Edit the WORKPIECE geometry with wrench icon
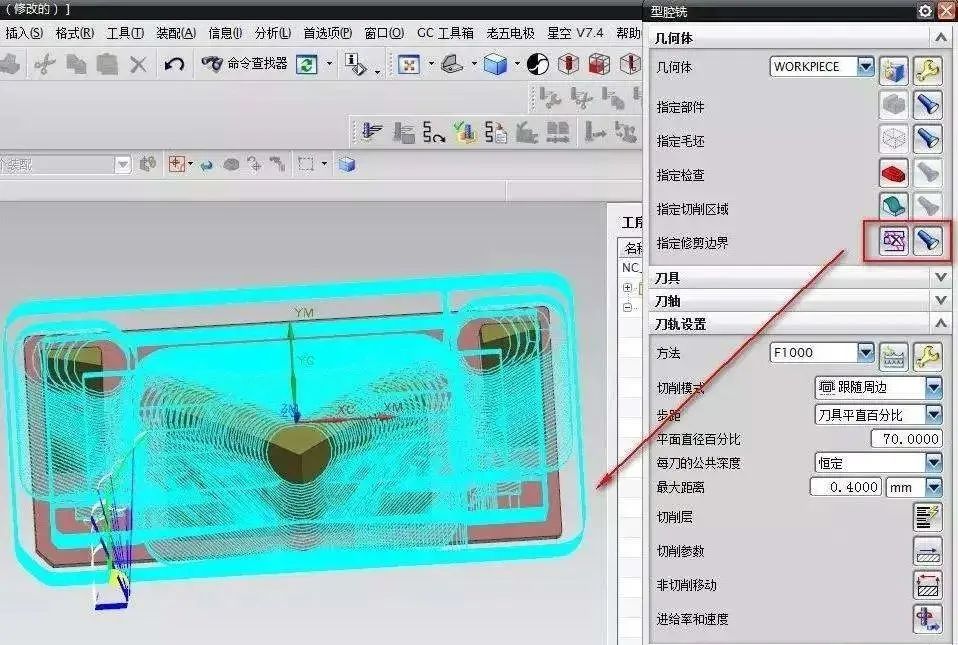This screenshot has height=645, width=958. point(928,70)
